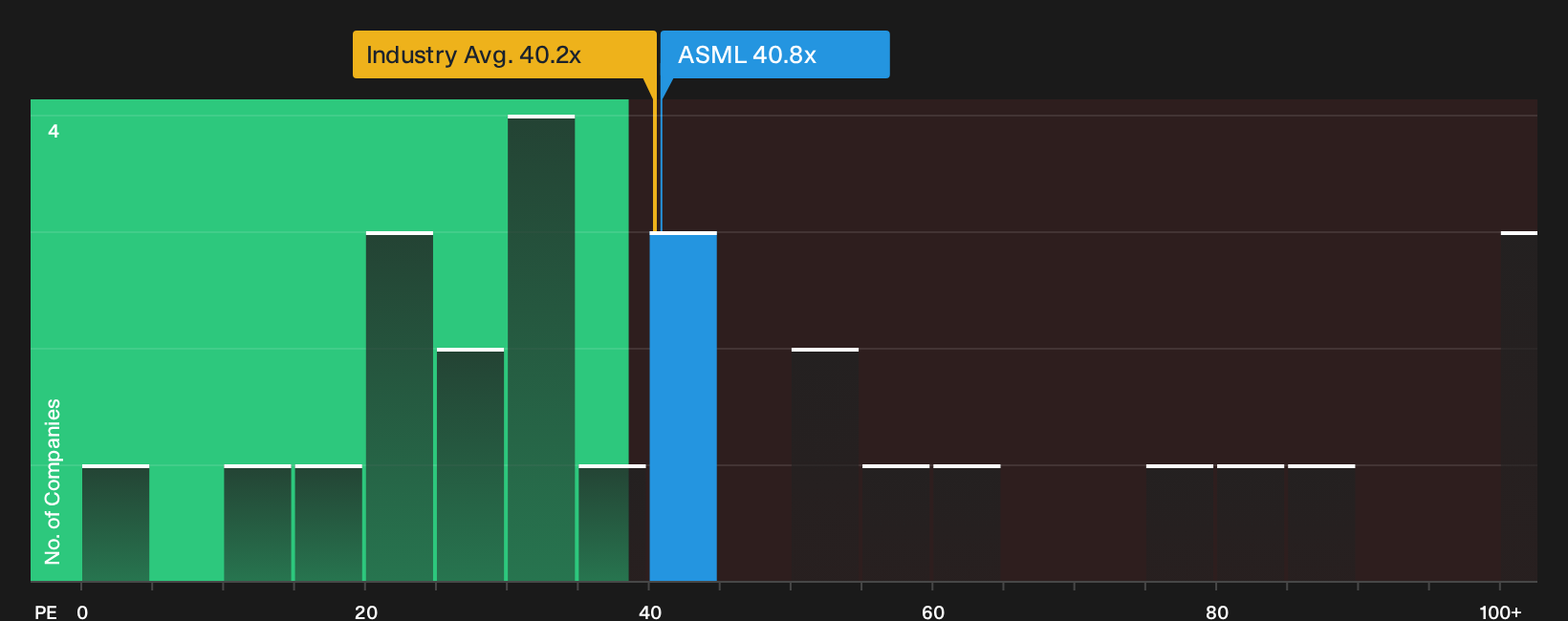Click the histogram bar at PE 0-5
The height and width of the screenshot is (621, 1568).
116,523
